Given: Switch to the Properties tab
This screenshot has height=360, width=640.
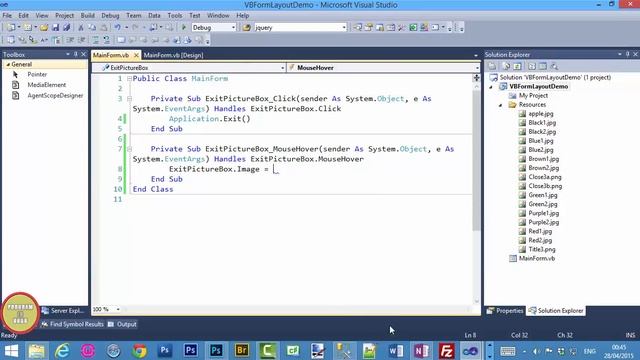Looking at the screenshot, I should (505, 311).
